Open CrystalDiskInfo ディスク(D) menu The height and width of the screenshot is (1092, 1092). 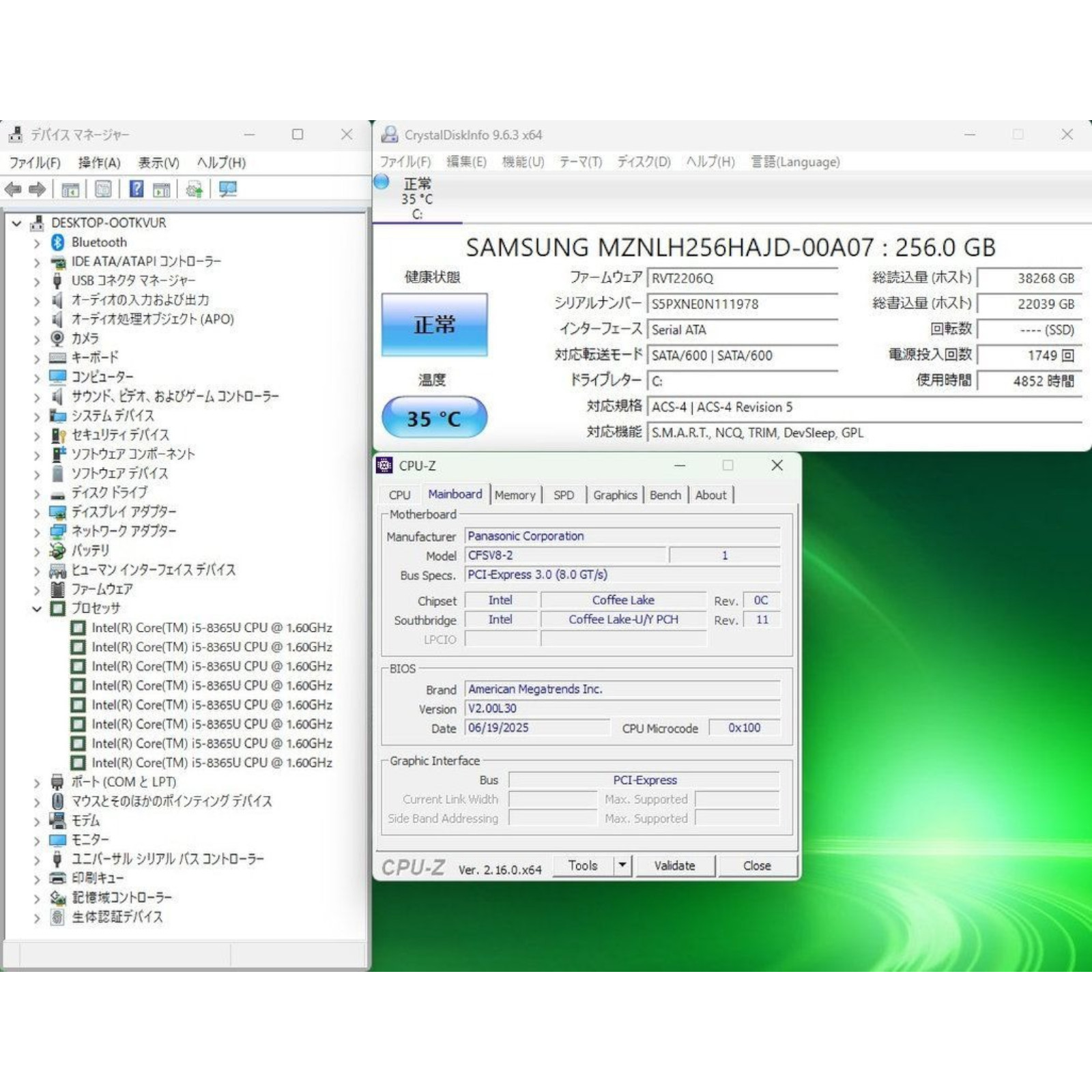pos(644,162)
